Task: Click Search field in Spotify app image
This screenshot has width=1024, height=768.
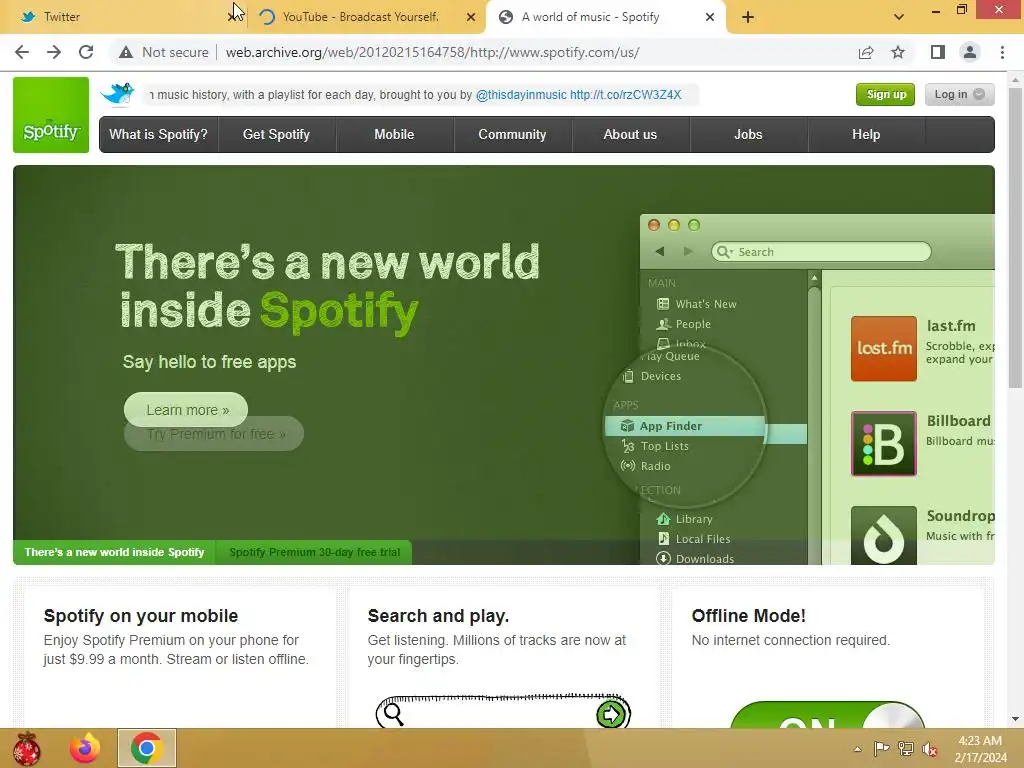Action: coord(822,252)
